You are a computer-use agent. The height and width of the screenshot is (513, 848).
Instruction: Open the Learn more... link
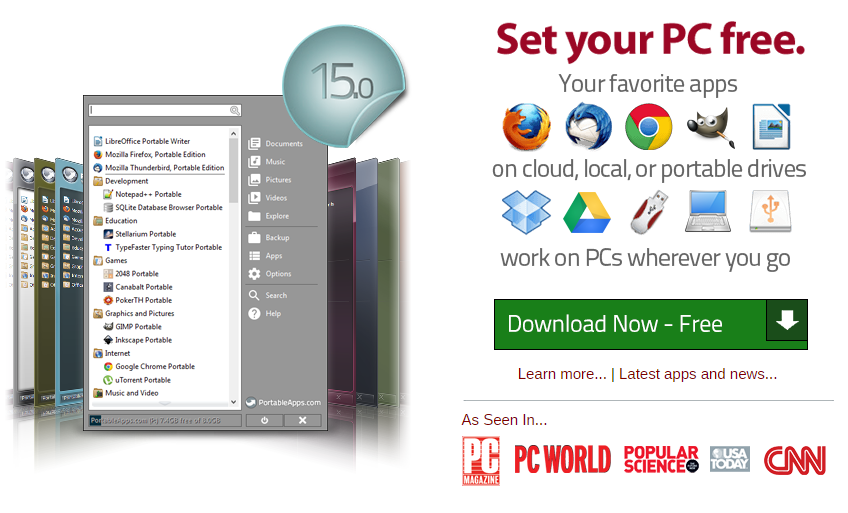click(x=562, y=374)
